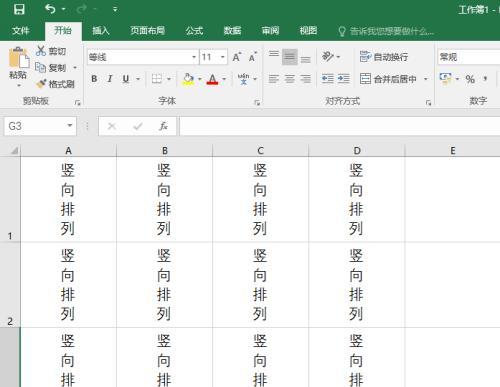Click the confirm checkmark in formula bar
This screenshot has width=500, height=387.
(x=137, y=126)
